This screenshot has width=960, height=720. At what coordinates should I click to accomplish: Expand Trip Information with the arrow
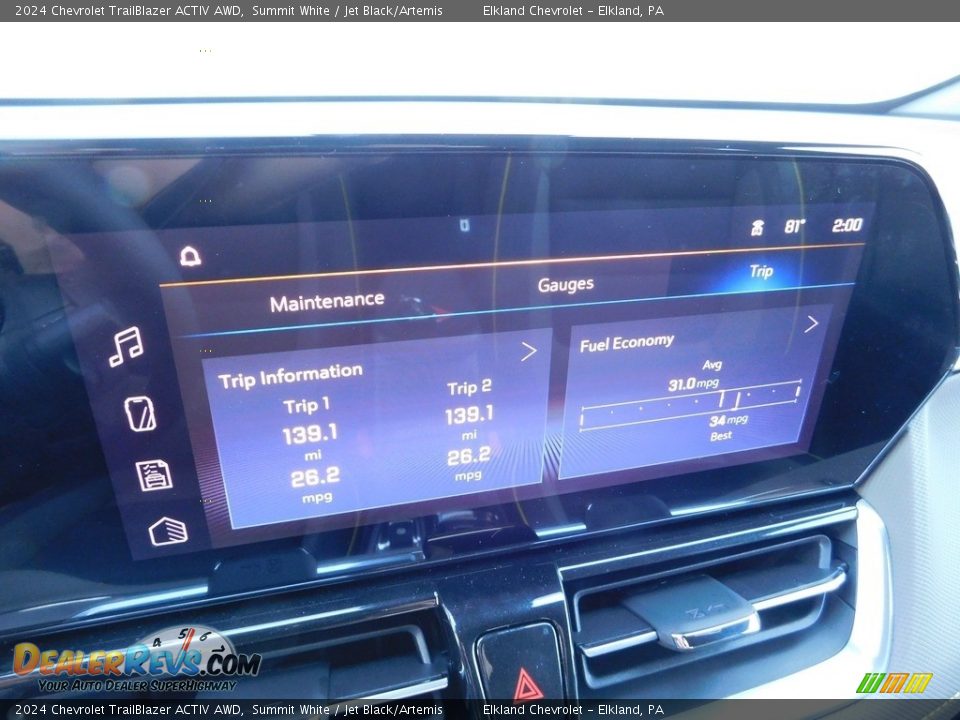(528, 351)
